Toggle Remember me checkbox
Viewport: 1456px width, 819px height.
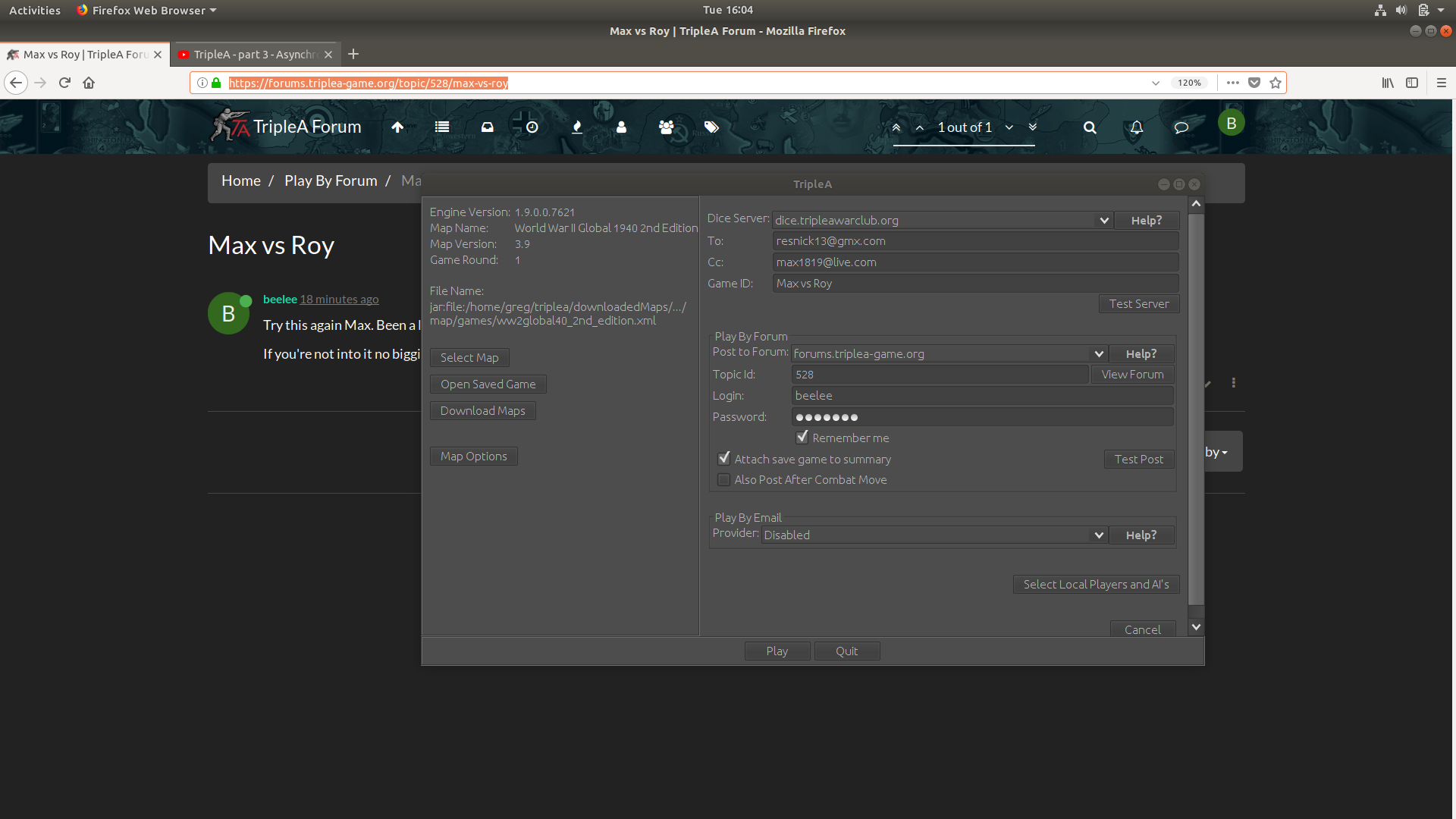click(802, 438)
